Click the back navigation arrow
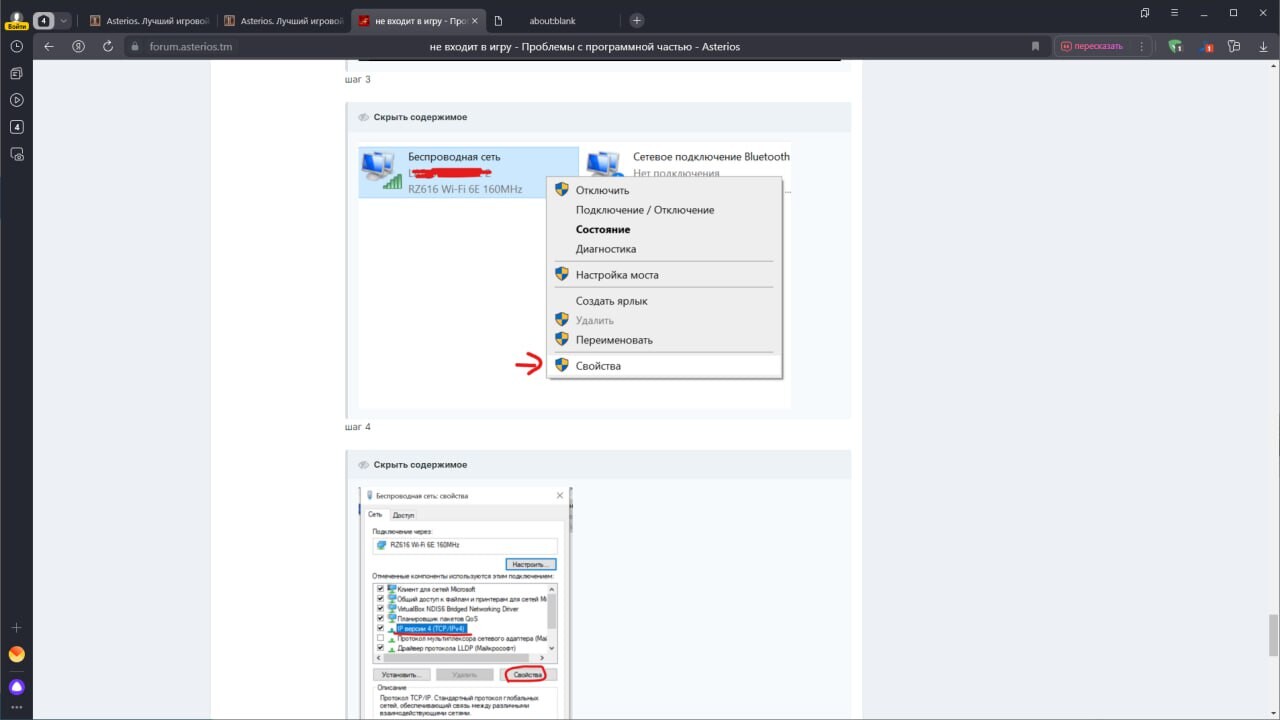 49,46
